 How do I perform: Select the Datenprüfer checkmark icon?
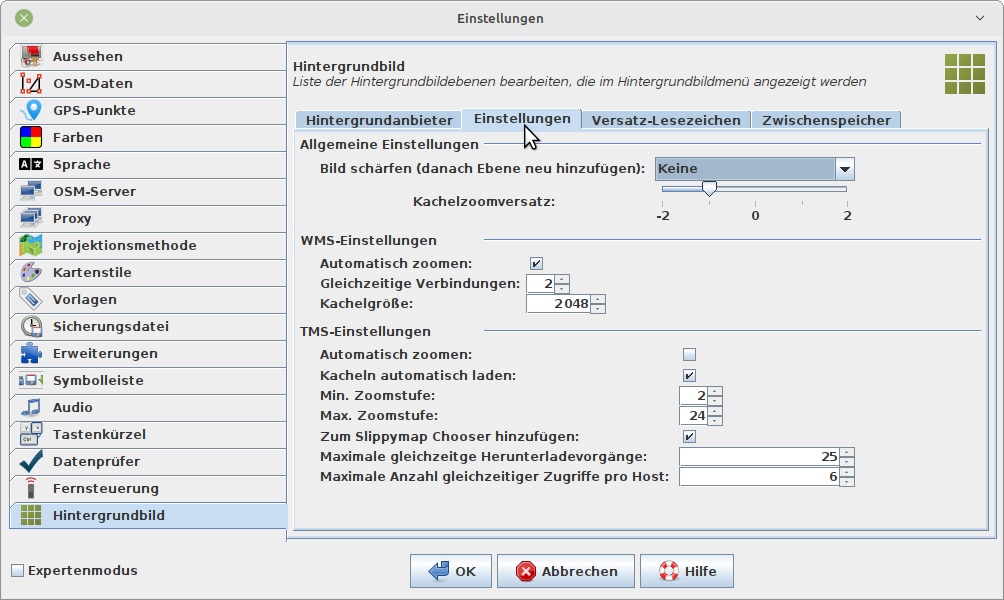point(32,462)
